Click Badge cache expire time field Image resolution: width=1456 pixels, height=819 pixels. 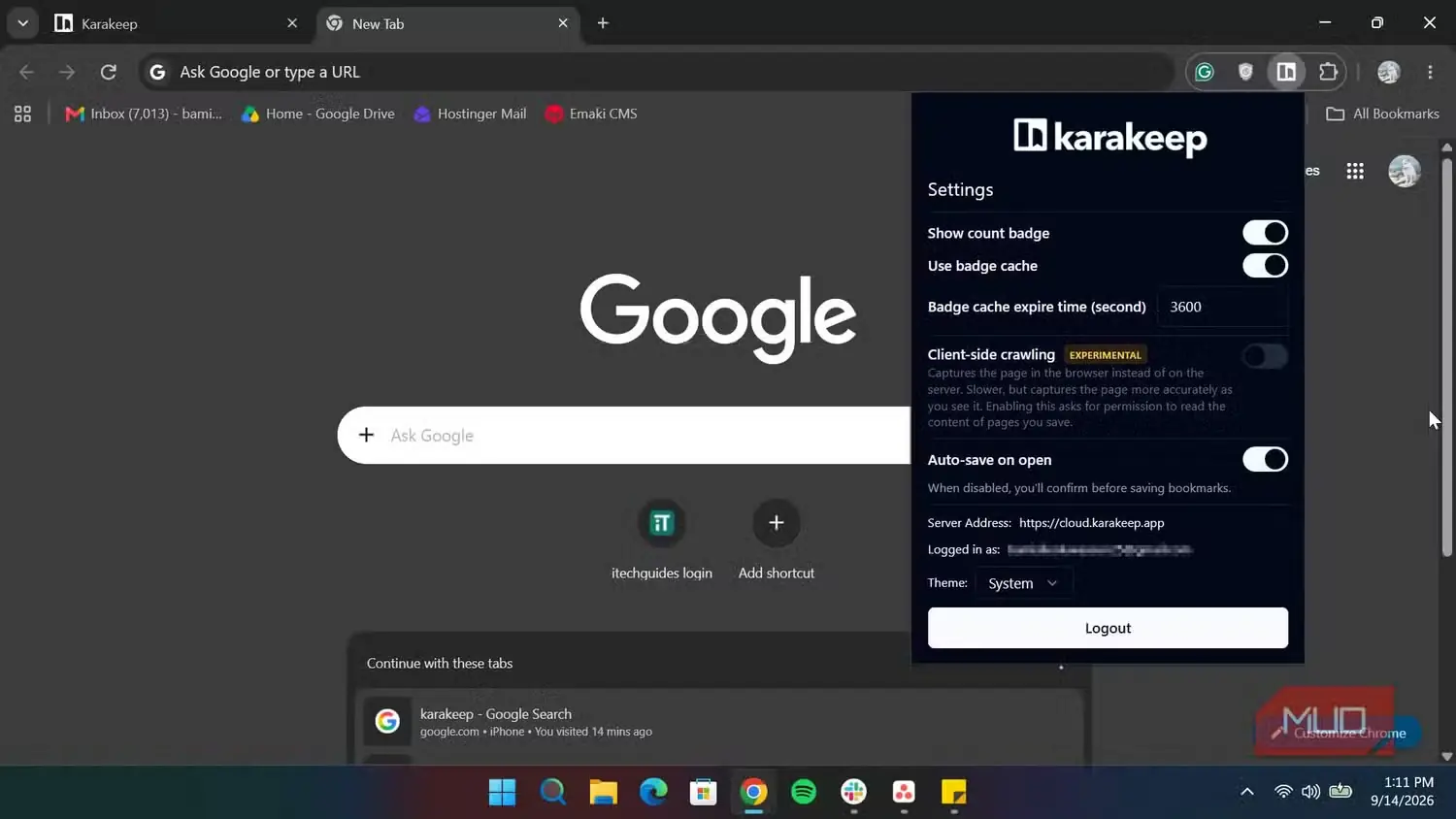pyautogui.click(x=1223, y=307)
